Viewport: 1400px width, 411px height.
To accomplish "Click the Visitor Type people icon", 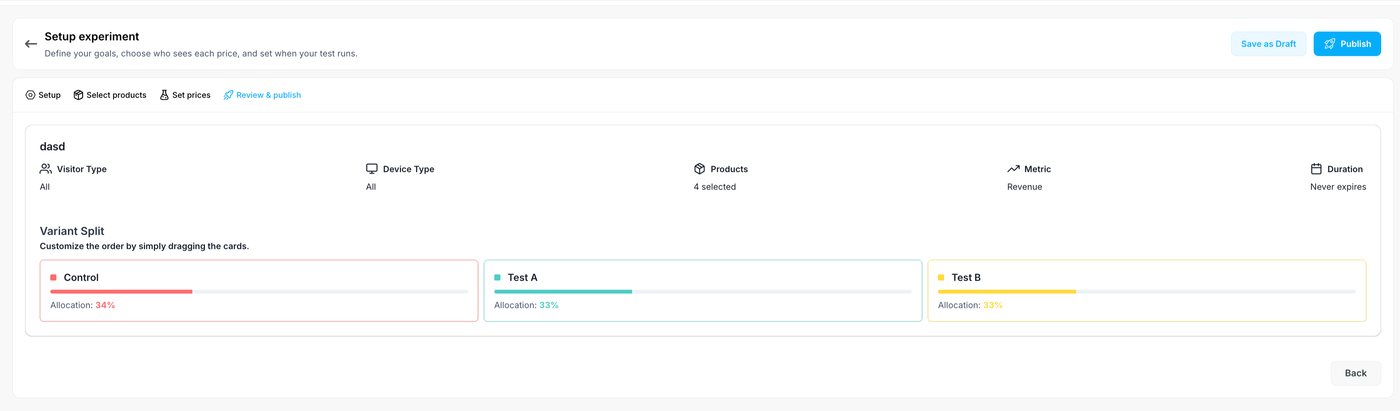I will coord(46,169).
